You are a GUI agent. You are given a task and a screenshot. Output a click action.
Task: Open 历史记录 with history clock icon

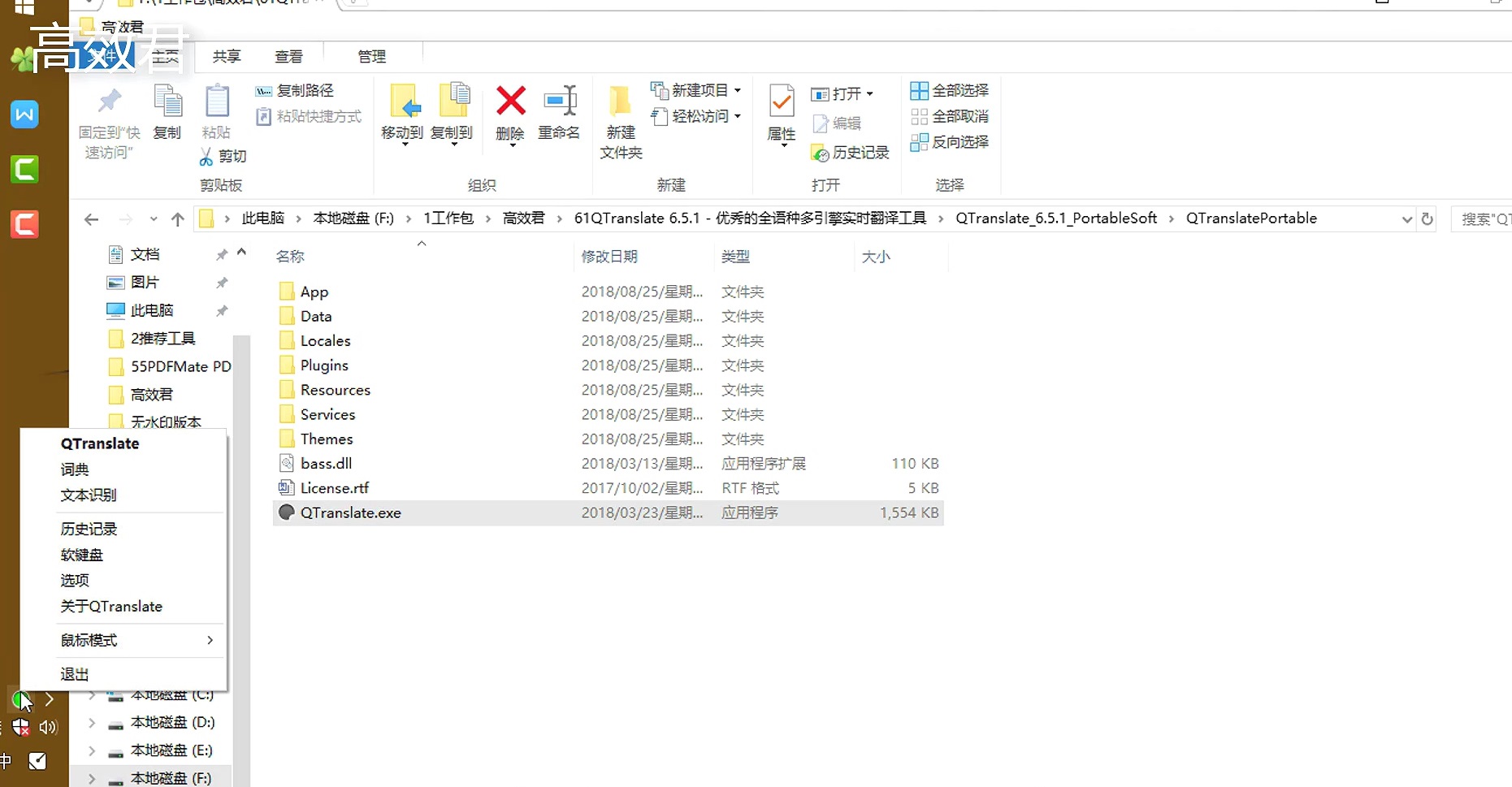pos(850,153)
